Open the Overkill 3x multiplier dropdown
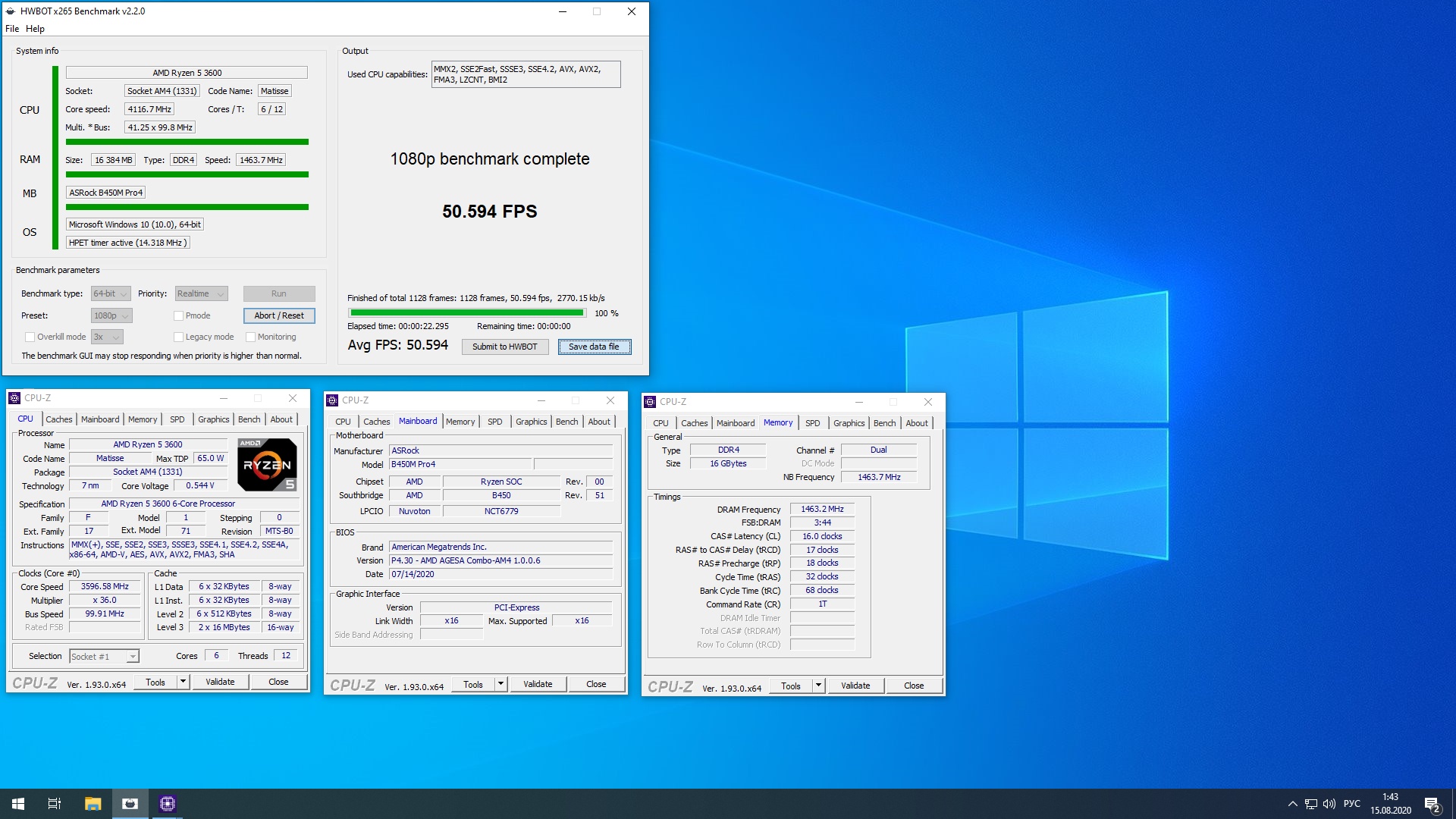 tap(107, 337)
